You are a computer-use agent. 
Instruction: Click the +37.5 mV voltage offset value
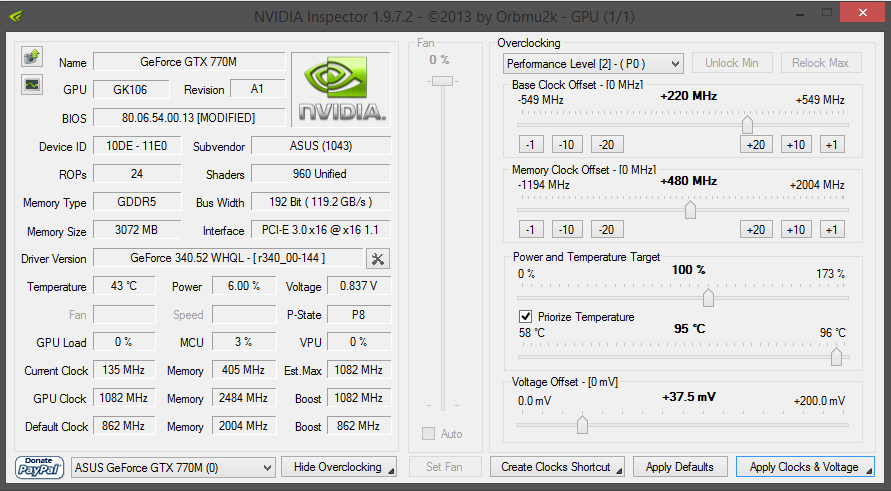689,397
